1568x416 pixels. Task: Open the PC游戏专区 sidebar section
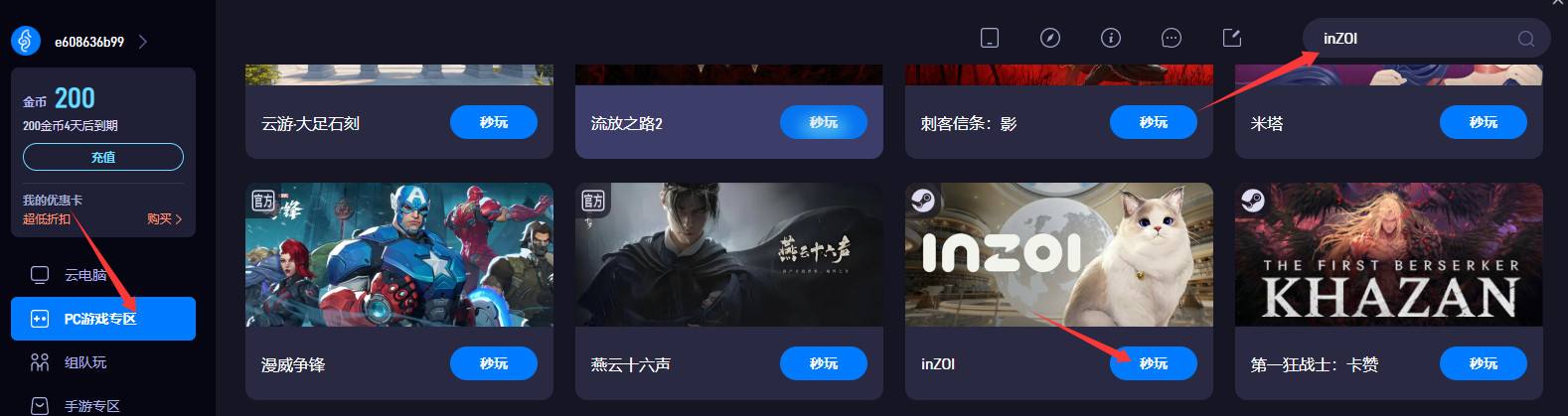(103, 319)
